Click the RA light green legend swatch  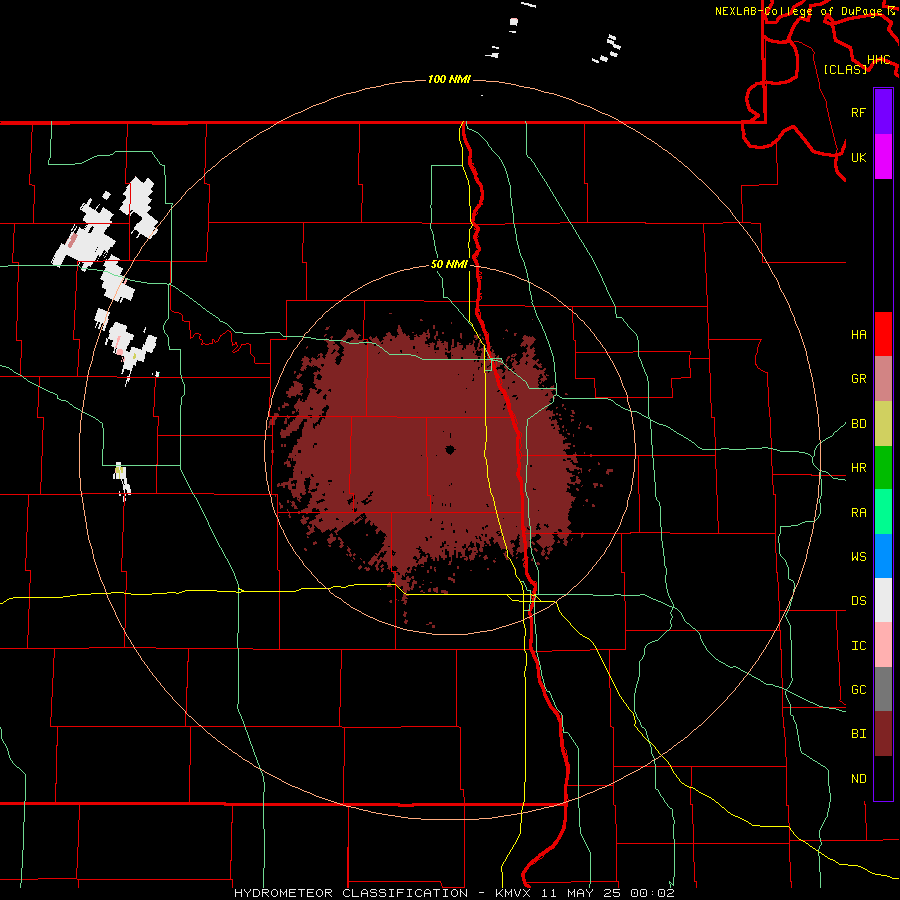click(x=883, y=512)
